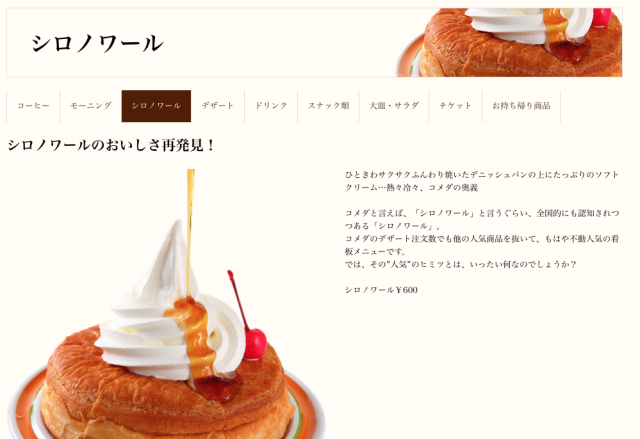The image size is (640, 439).
Task: Open the お持ち帰り商品 tab
Action: [521, 106]
